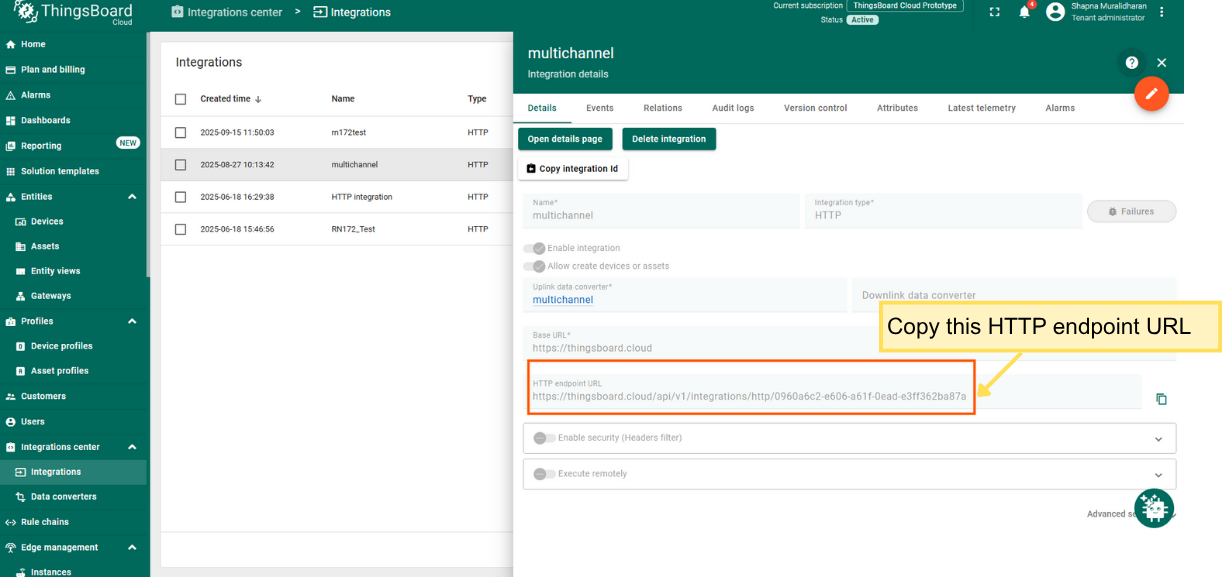Collapse the Entities sidebar group

pos(132,197)
